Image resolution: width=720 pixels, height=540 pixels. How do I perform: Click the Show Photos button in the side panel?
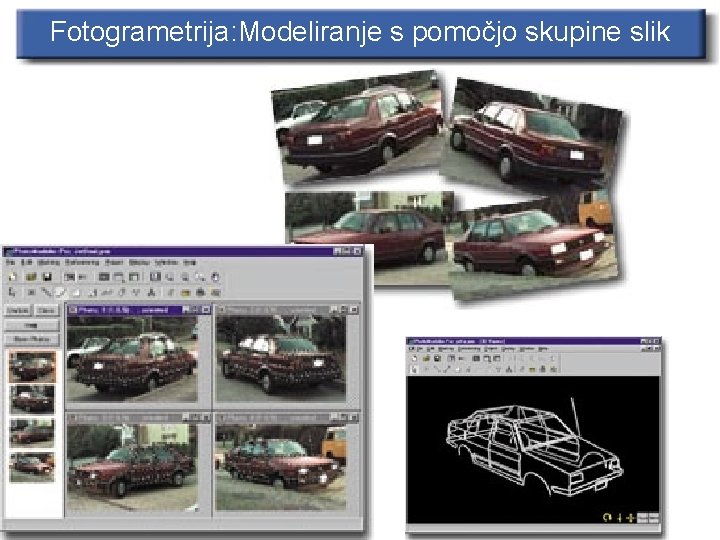coord(32,339)
